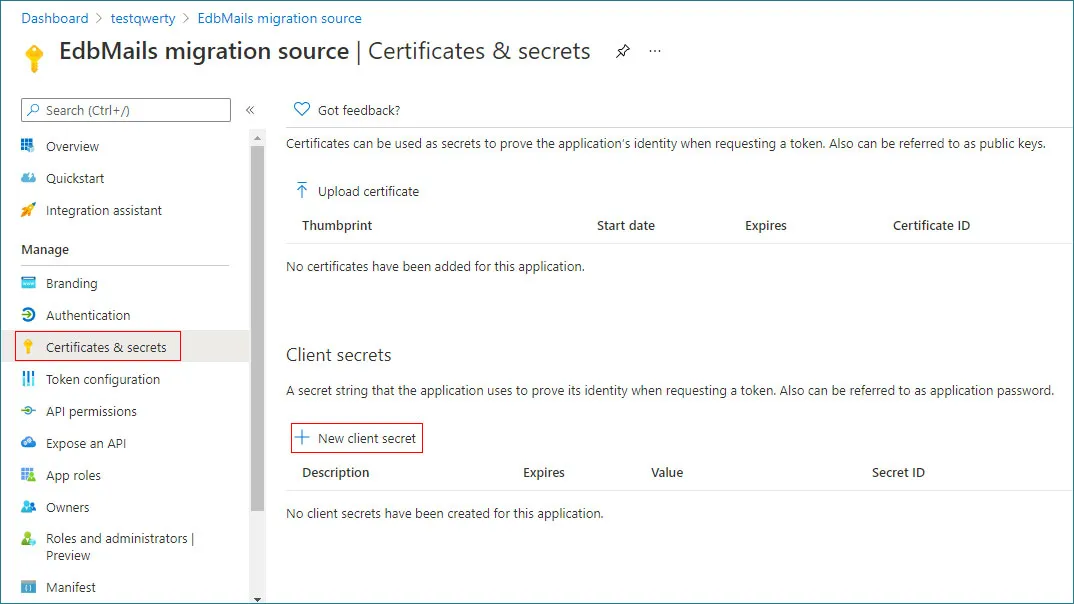
Task: Click the feedback heart icon
Action: (x=301, y=110)
